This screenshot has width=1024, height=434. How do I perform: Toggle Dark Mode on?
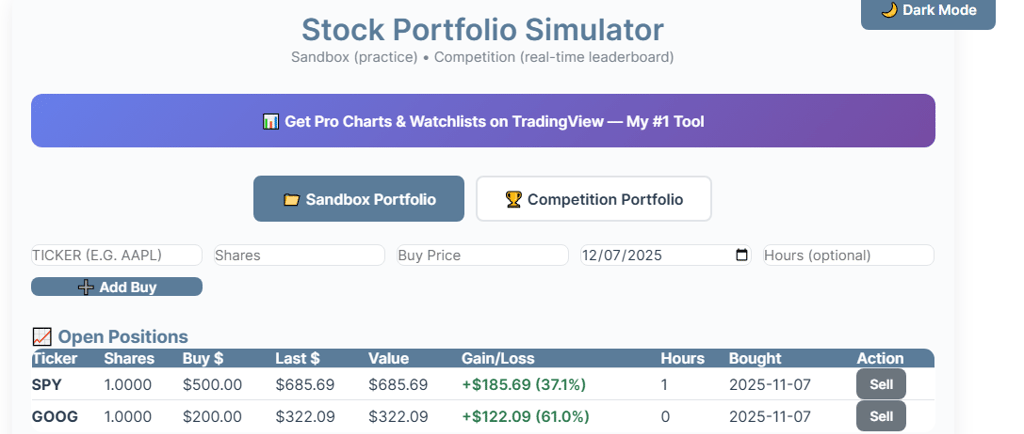tap(927, 11)
